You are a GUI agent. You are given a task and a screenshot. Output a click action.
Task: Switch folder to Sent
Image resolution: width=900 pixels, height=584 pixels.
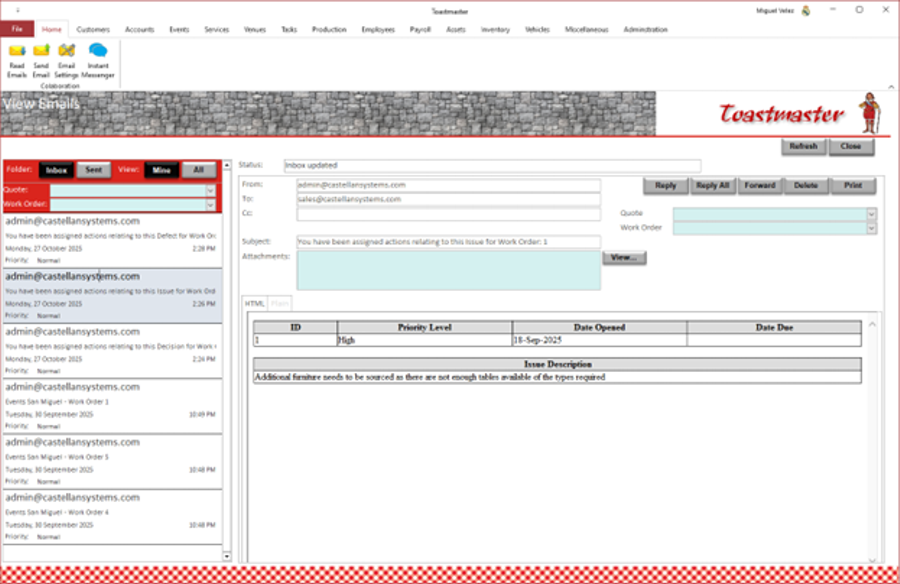(94, 170)
